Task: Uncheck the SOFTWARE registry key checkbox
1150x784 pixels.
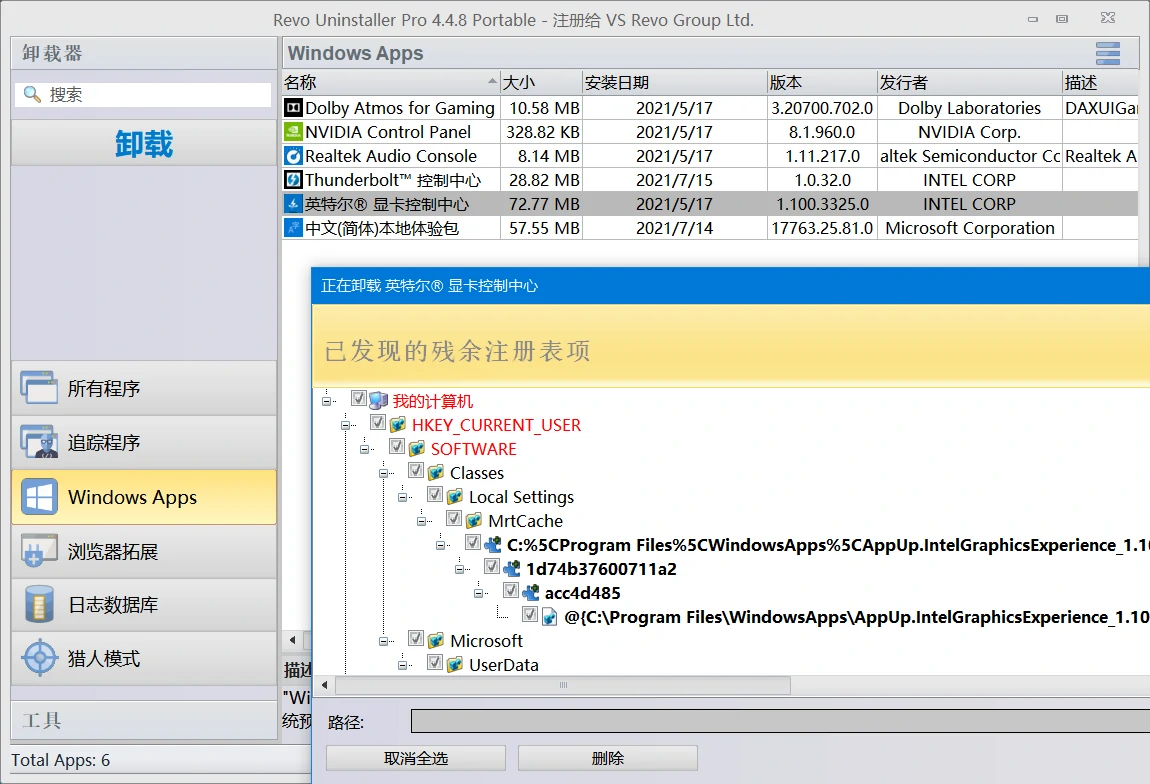Action: click(x=397, y=447)
